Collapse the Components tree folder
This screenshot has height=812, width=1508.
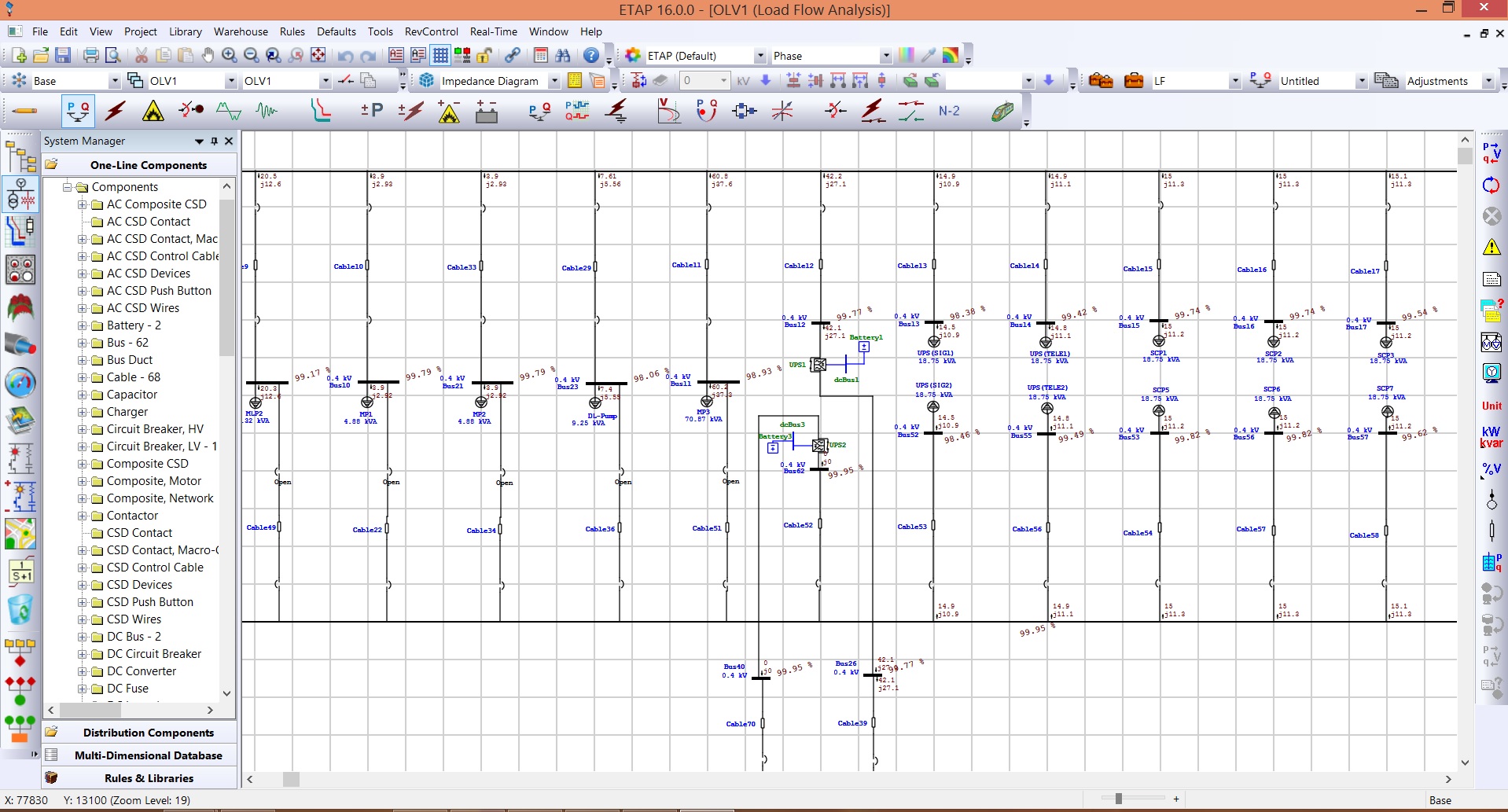tap(67, 187)
